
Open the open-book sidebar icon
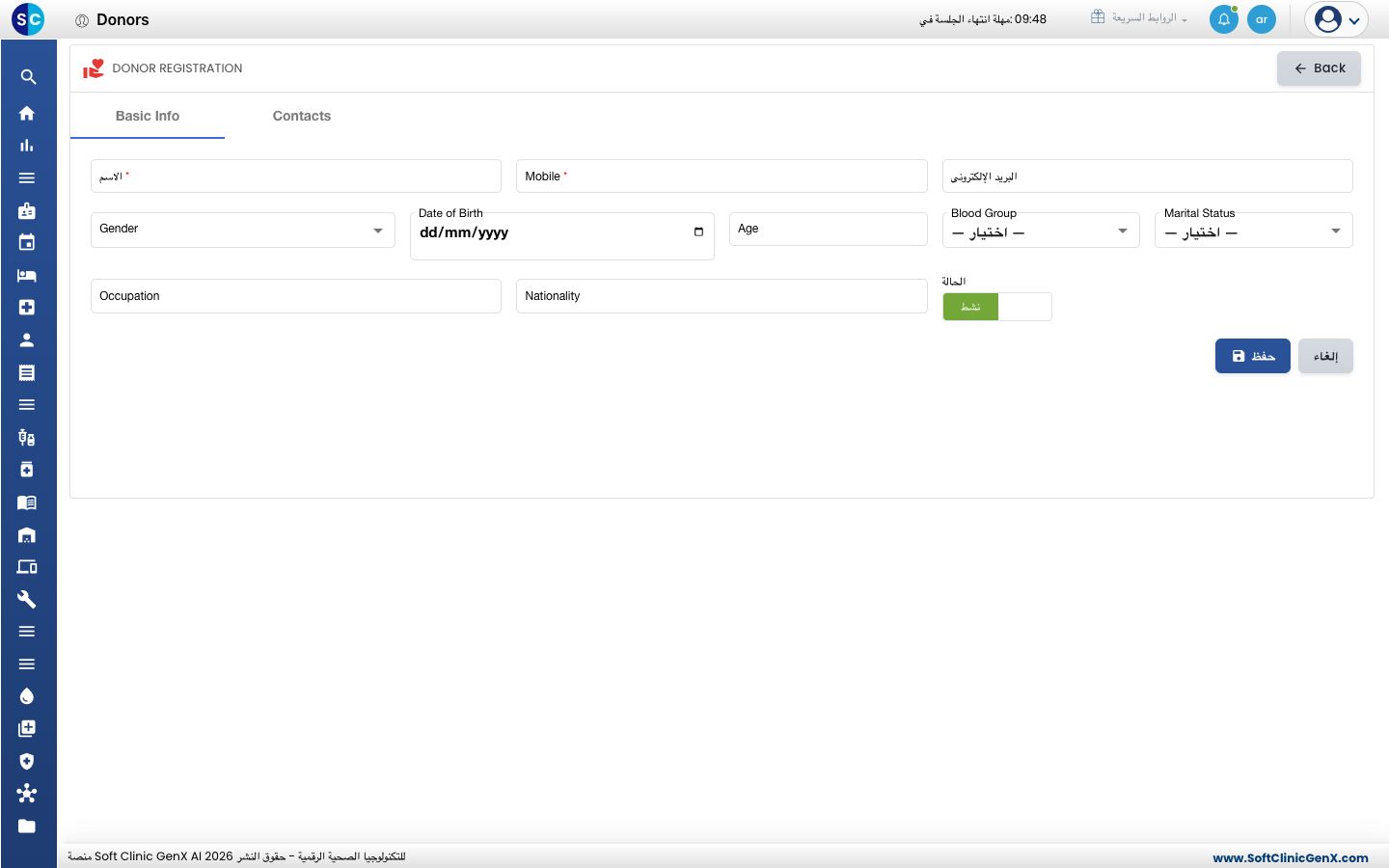tap(27, 502)
